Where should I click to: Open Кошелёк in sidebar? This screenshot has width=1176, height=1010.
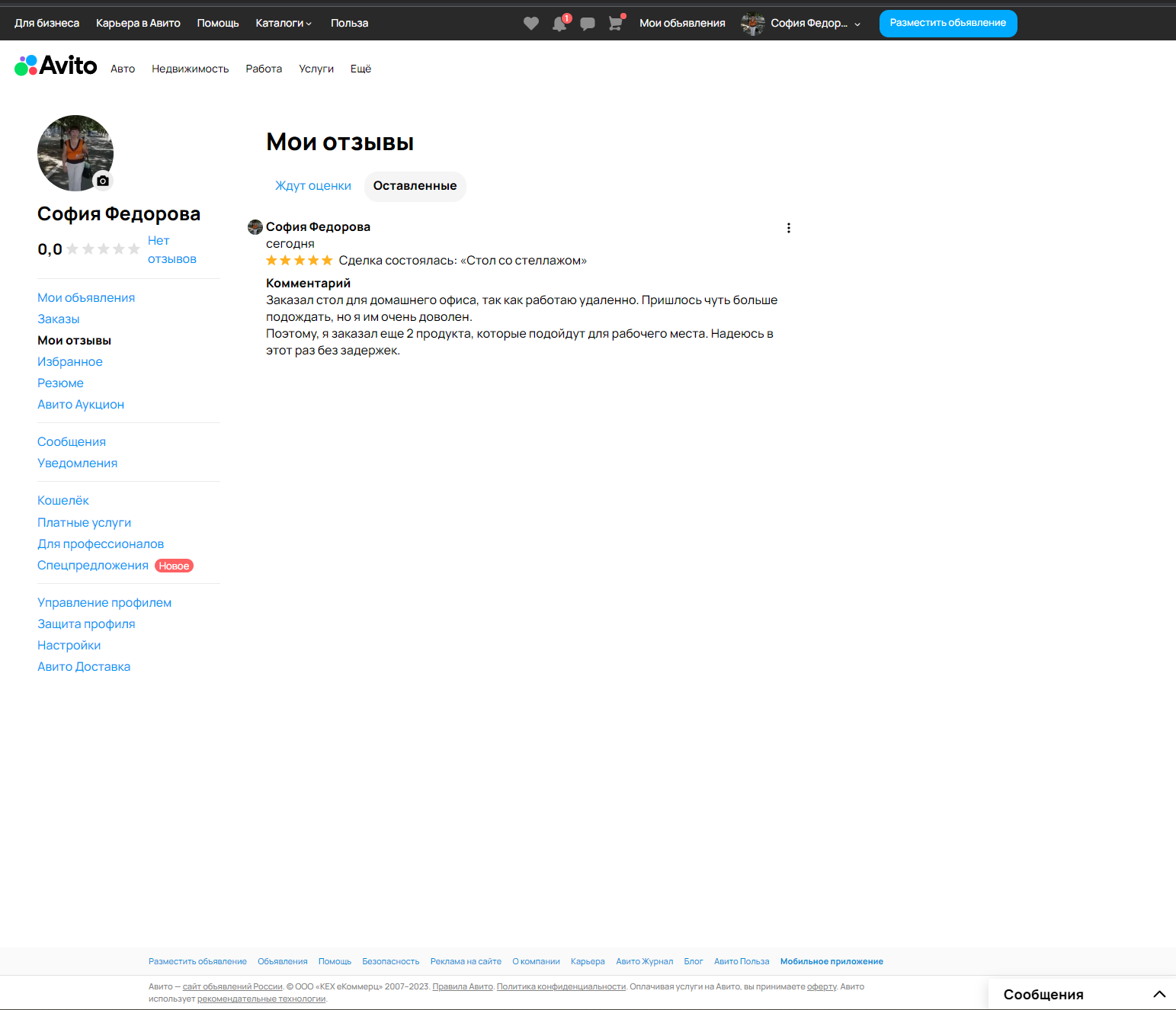point(63,501)
